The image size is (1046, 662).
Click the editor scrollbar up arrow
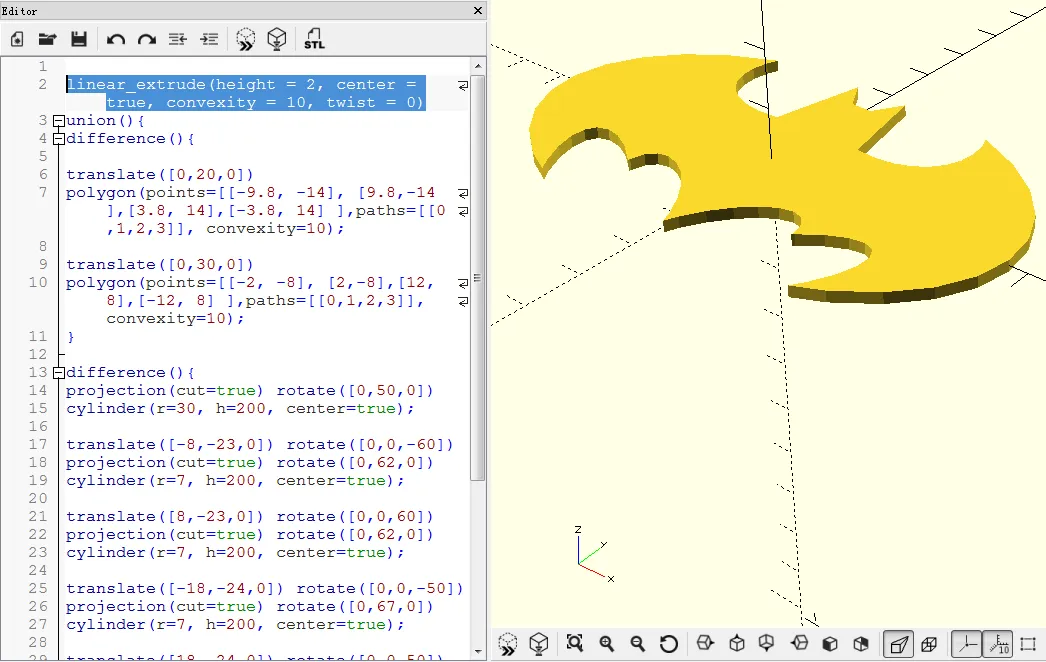pos(478,66)
